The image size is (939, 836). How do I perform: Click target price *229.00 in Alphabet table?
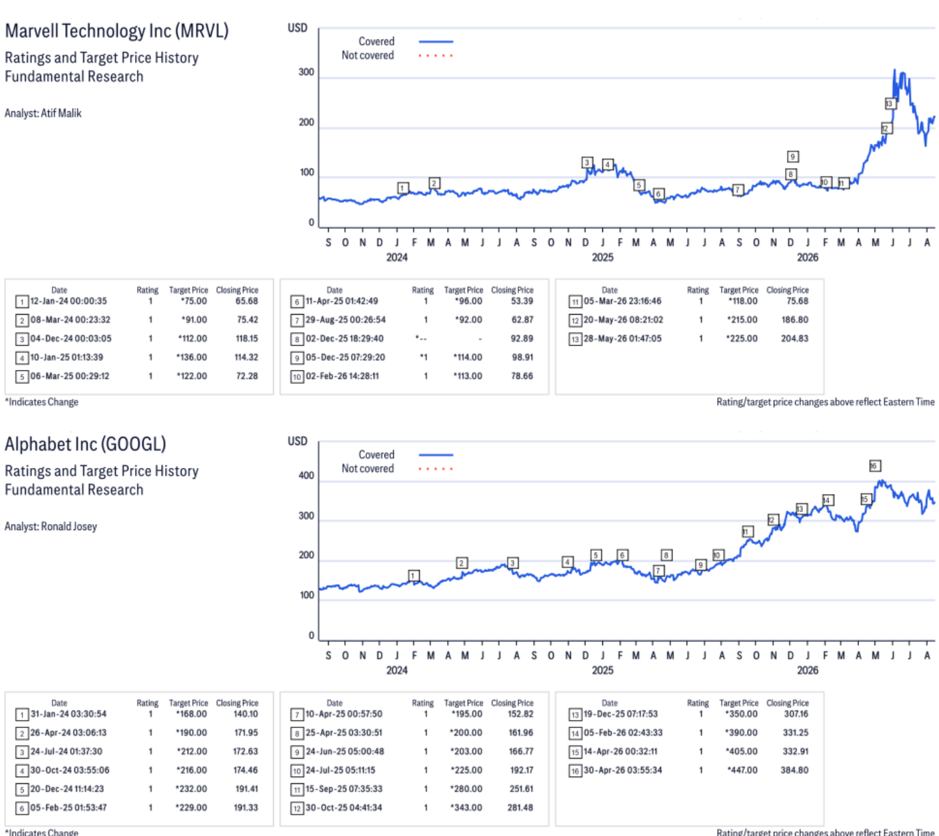(x=192, y=808)
